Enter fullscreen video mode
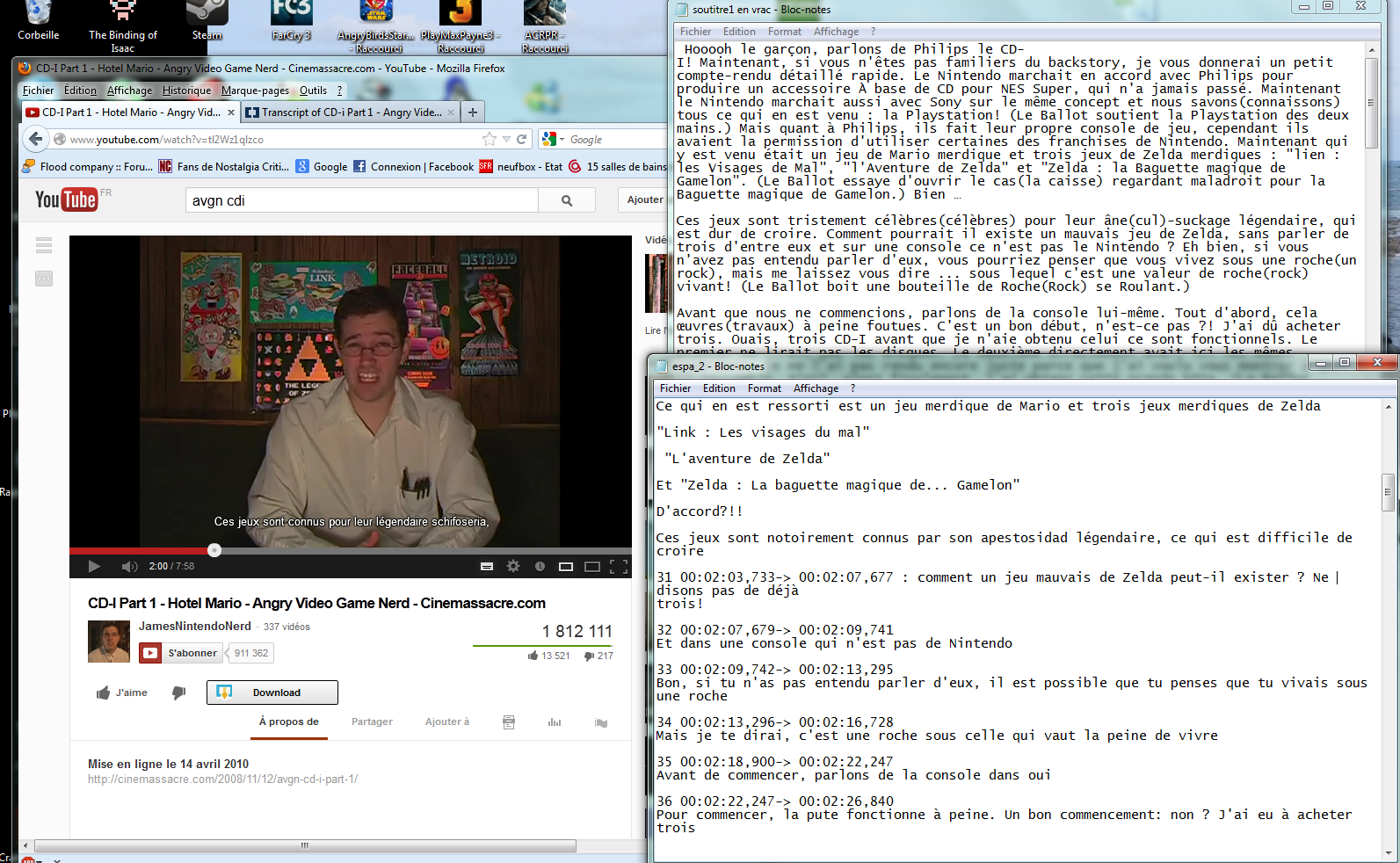1400x863 pixels. 619,567
